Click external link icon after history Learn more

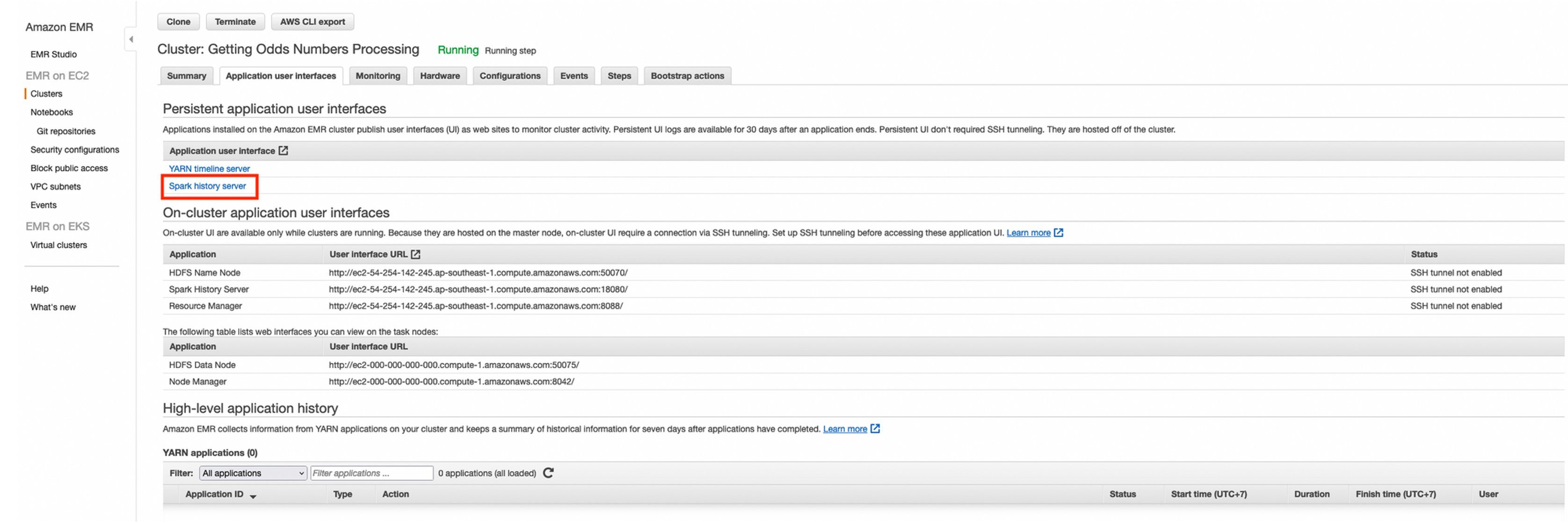tap(875, 429)
